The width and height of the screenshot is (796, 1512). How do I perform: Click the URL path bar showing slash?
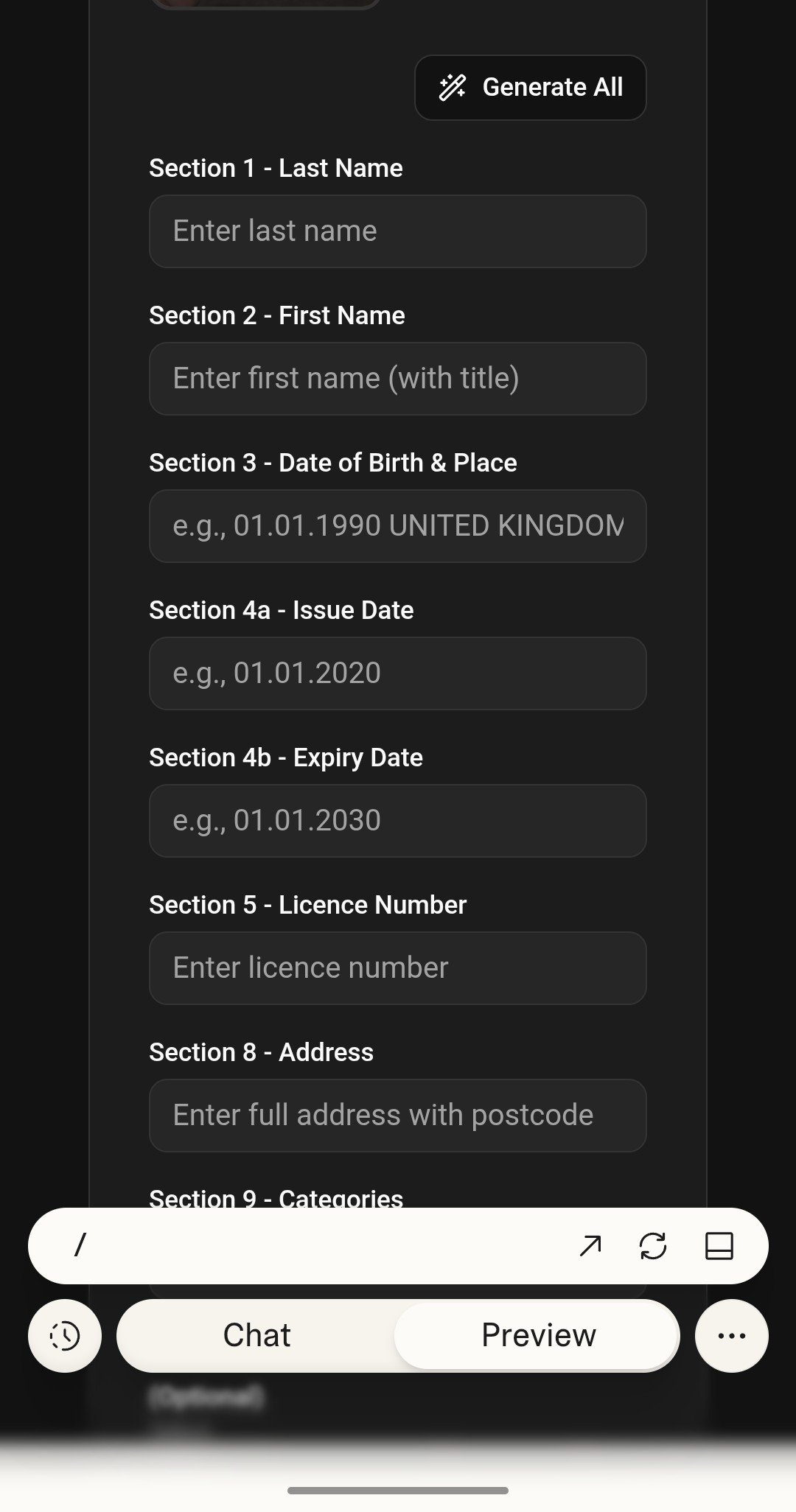295,1246
